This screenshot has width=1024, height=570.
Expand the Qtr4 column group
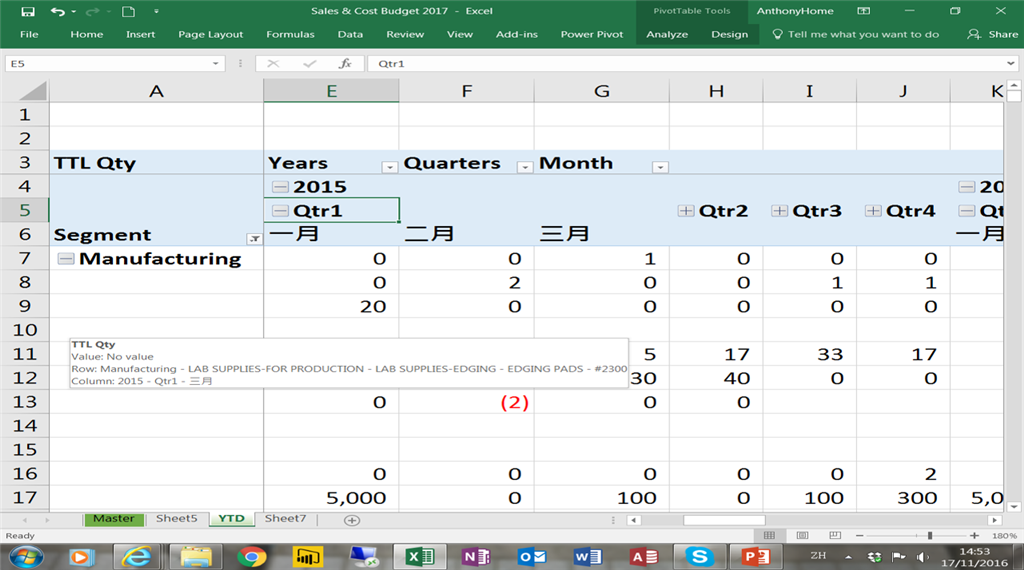(x=873, y=211)
